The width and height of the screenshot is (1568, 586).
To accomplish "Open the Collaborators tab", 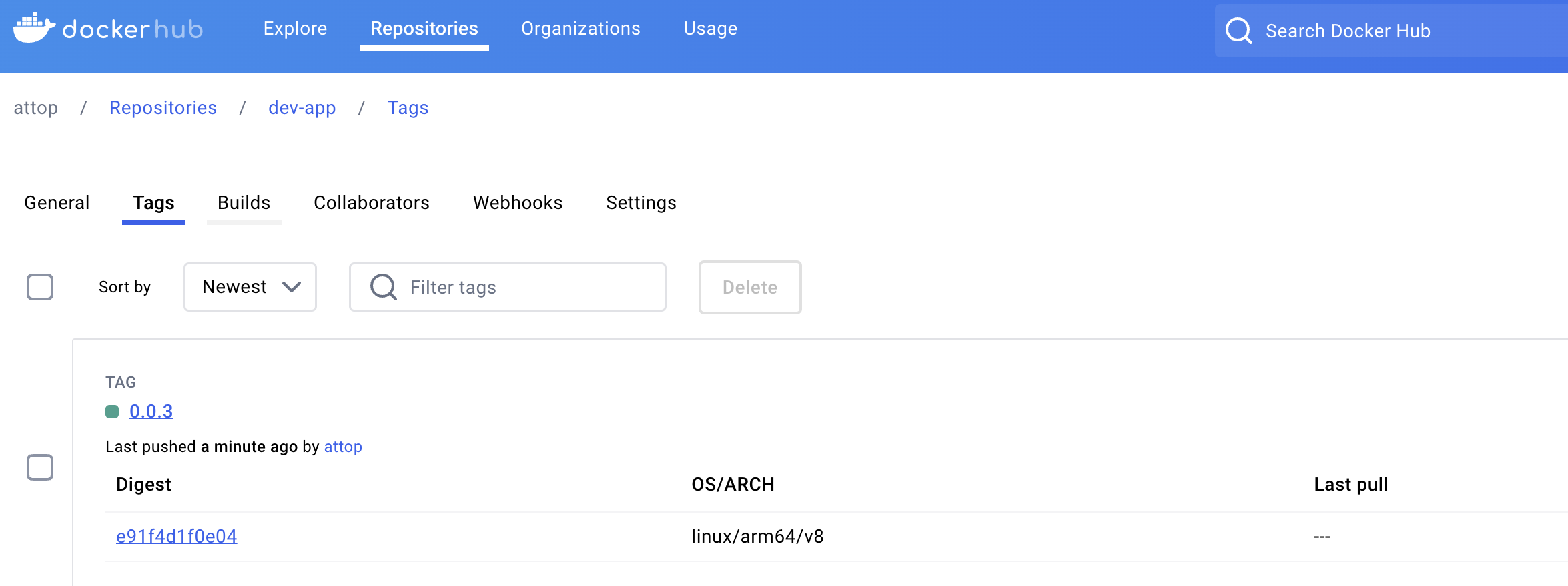I will click(372, 203).
